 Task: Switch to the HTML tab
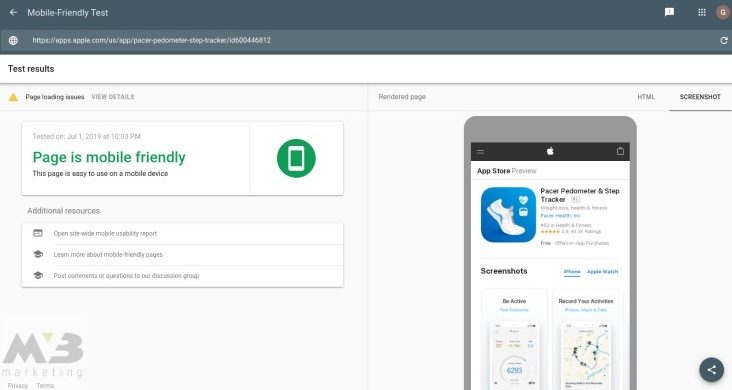[646, 97]
